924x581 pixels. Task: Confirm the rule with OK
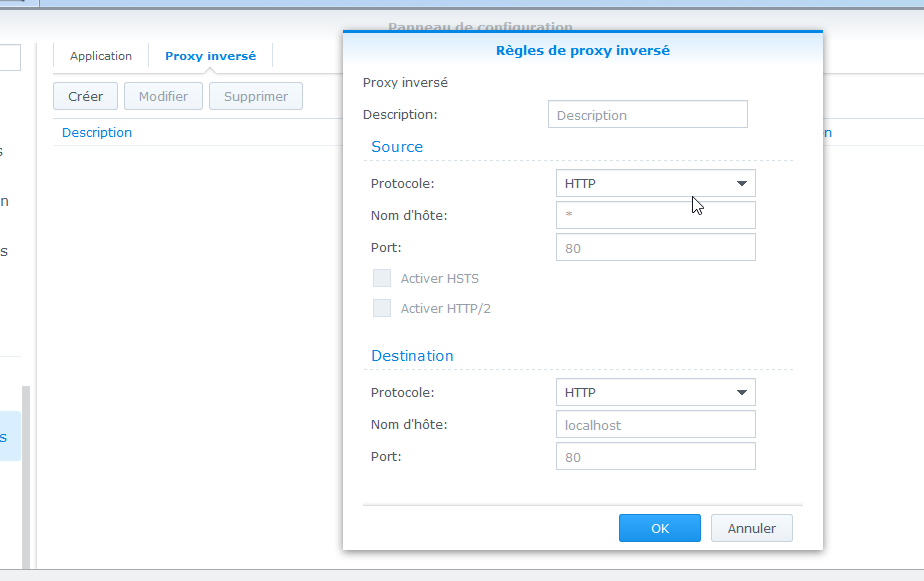(x=659, y=528)
